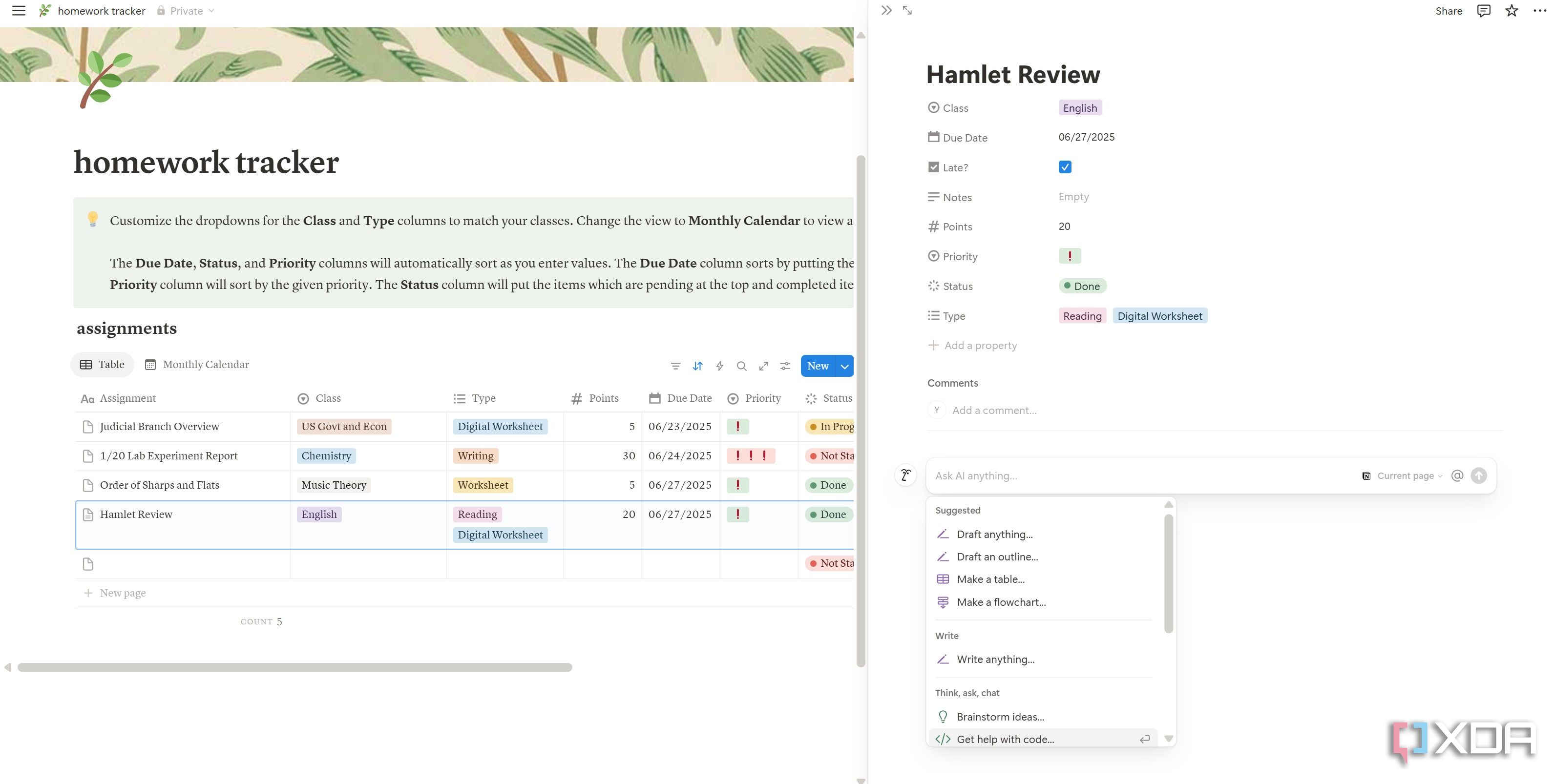Viewport: 1554px width, 784px height.
Task: Open Hamlet Review in full page
Action: 907,10
